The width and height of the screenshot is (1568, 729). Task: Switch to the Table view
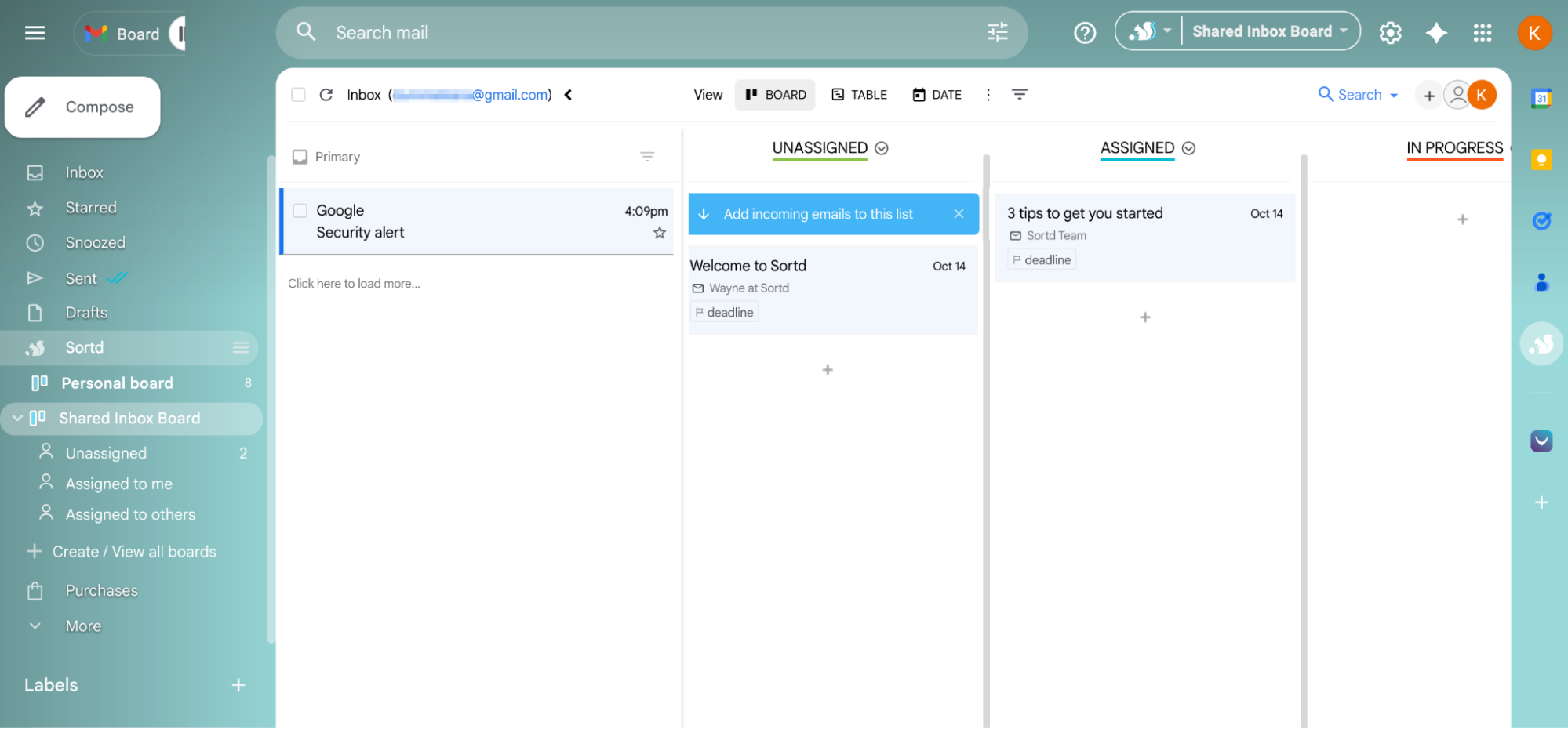point(859,95)
